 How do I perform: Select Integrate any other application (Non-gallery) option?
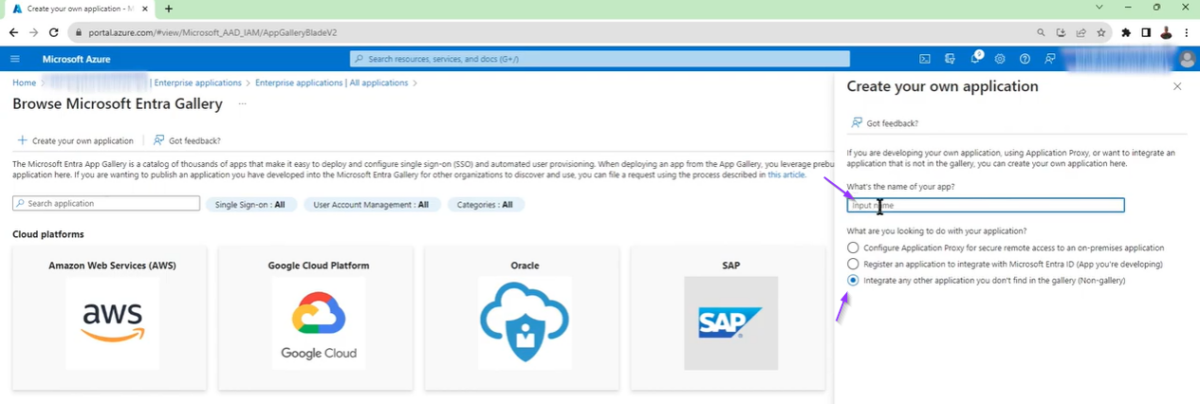(852, 281)
